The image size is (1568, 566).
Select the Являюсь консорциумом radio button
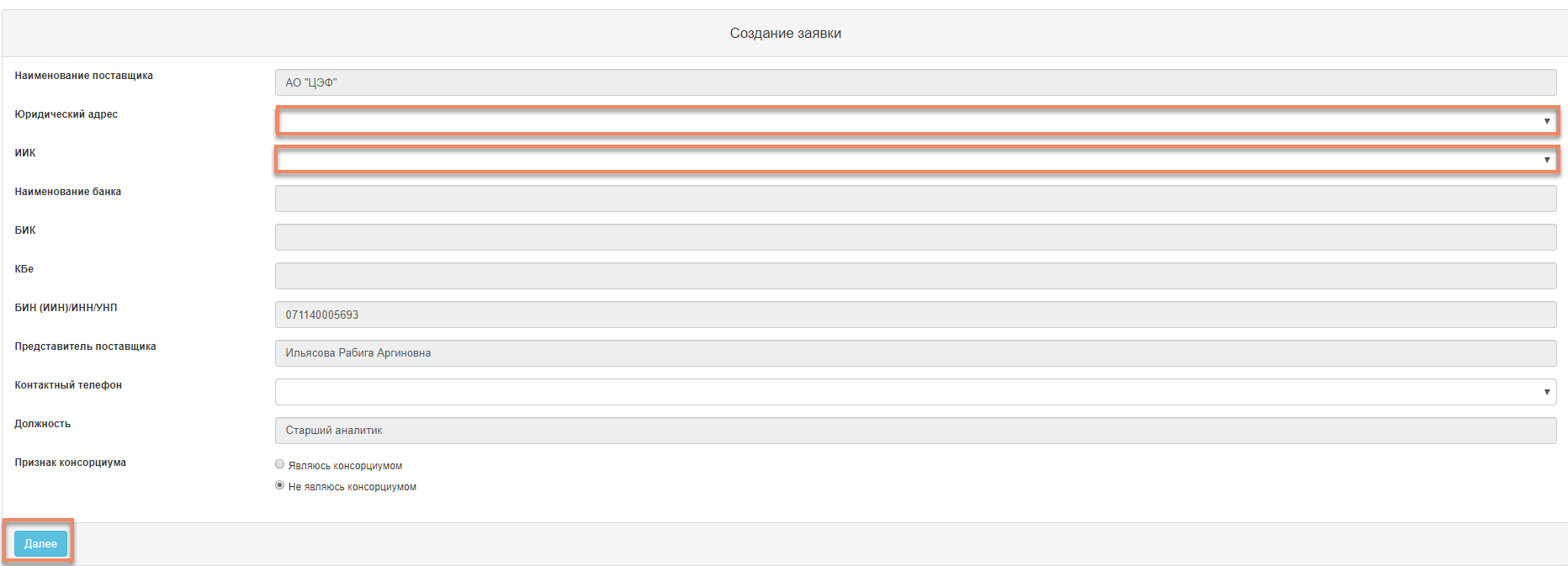280,464
